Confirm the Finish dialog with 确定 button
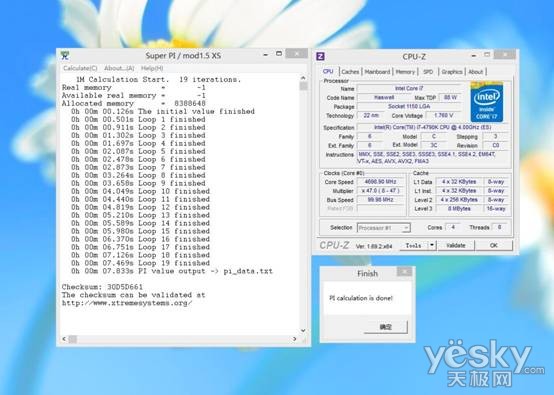 (x=385, y=327)
